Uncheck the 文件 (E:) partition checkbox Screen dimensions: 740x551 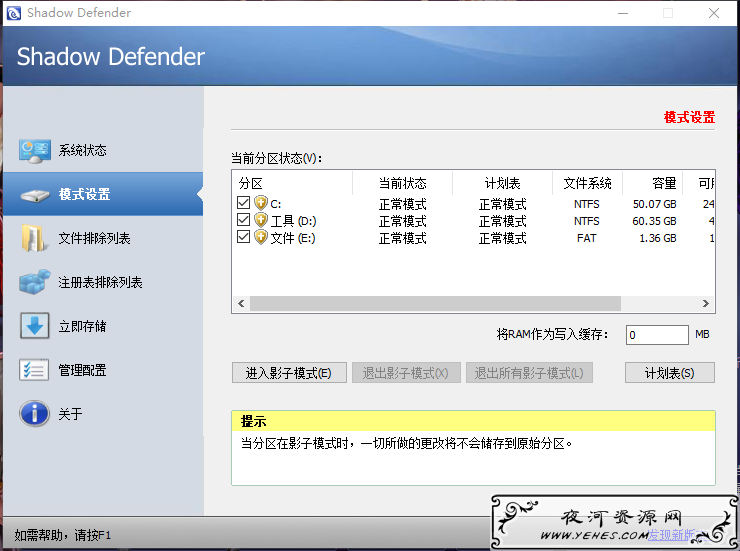[x=244, y=237]
